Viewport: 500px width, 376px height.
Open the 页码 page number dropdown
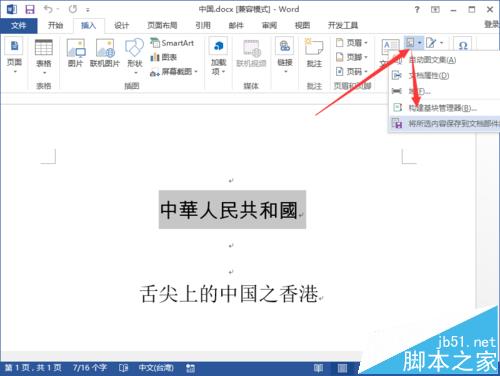pos(352,72)
